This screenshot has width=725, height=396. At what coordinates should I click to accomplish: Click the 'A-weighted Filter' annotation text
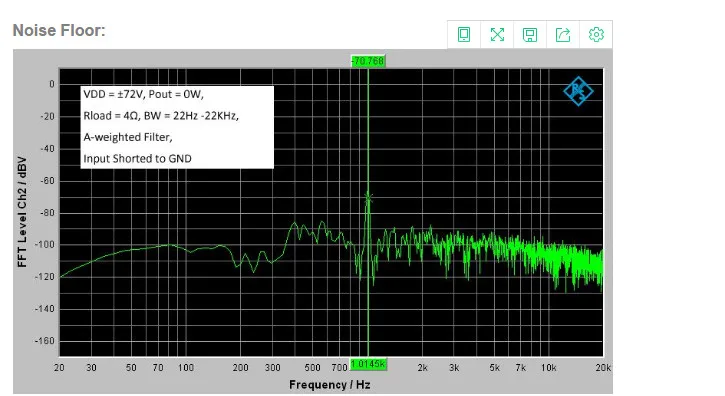pos(128,137)
